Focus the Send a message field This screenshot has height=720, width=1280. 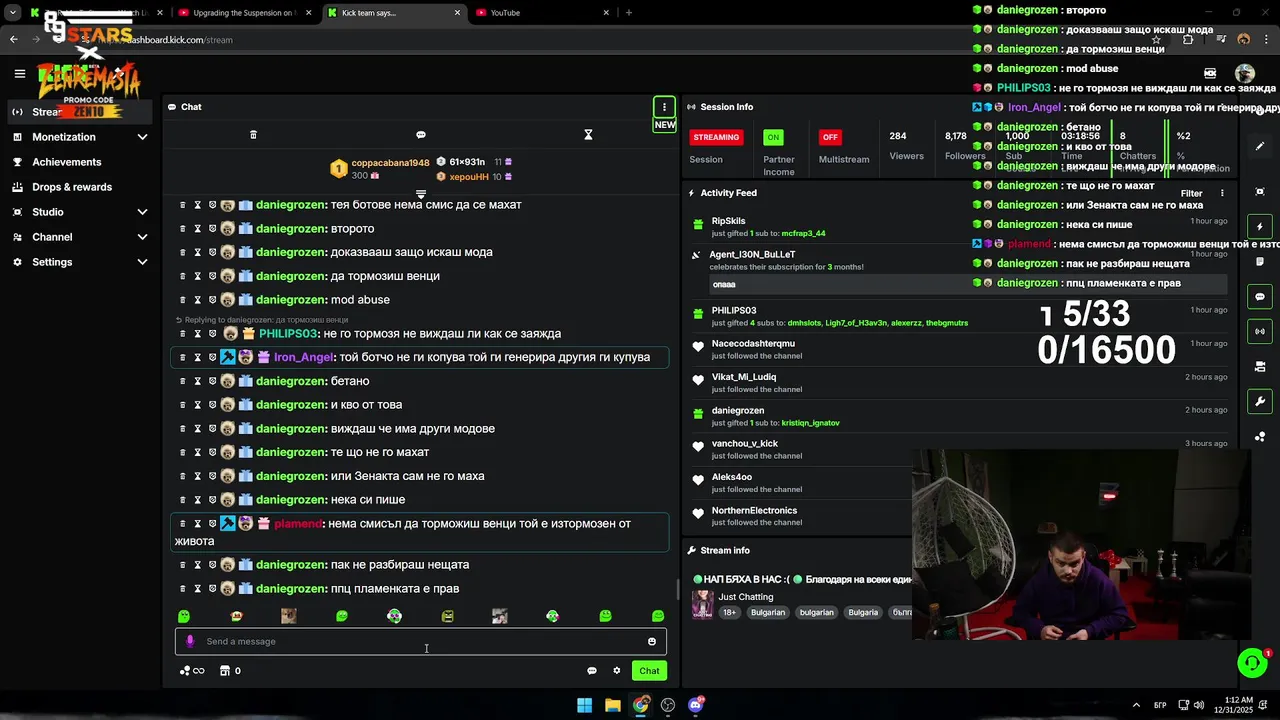421,642
